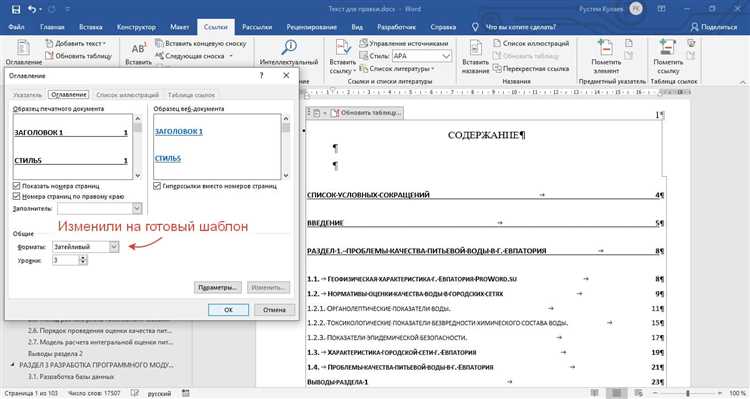
Task: Confirm dialog with the OK button
Action: [229, 310]
